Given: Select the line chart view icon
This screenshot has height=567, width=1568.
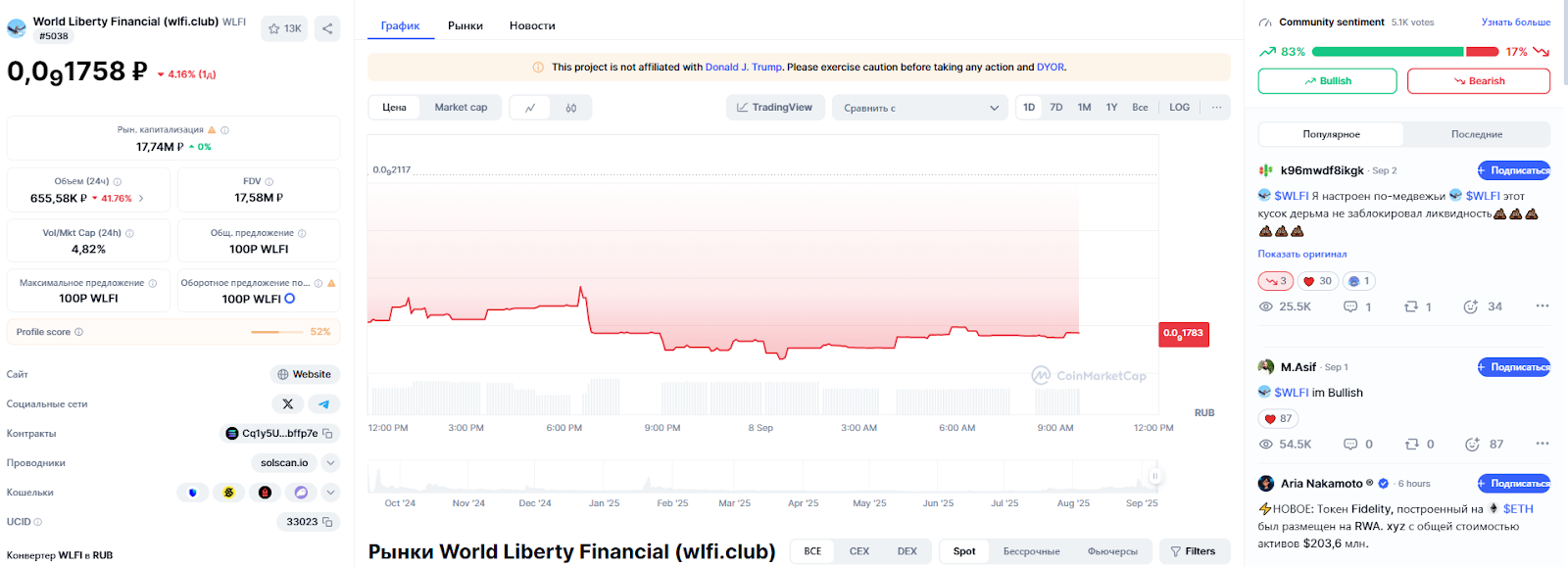Looking at the screenshot, I should 530,108.
